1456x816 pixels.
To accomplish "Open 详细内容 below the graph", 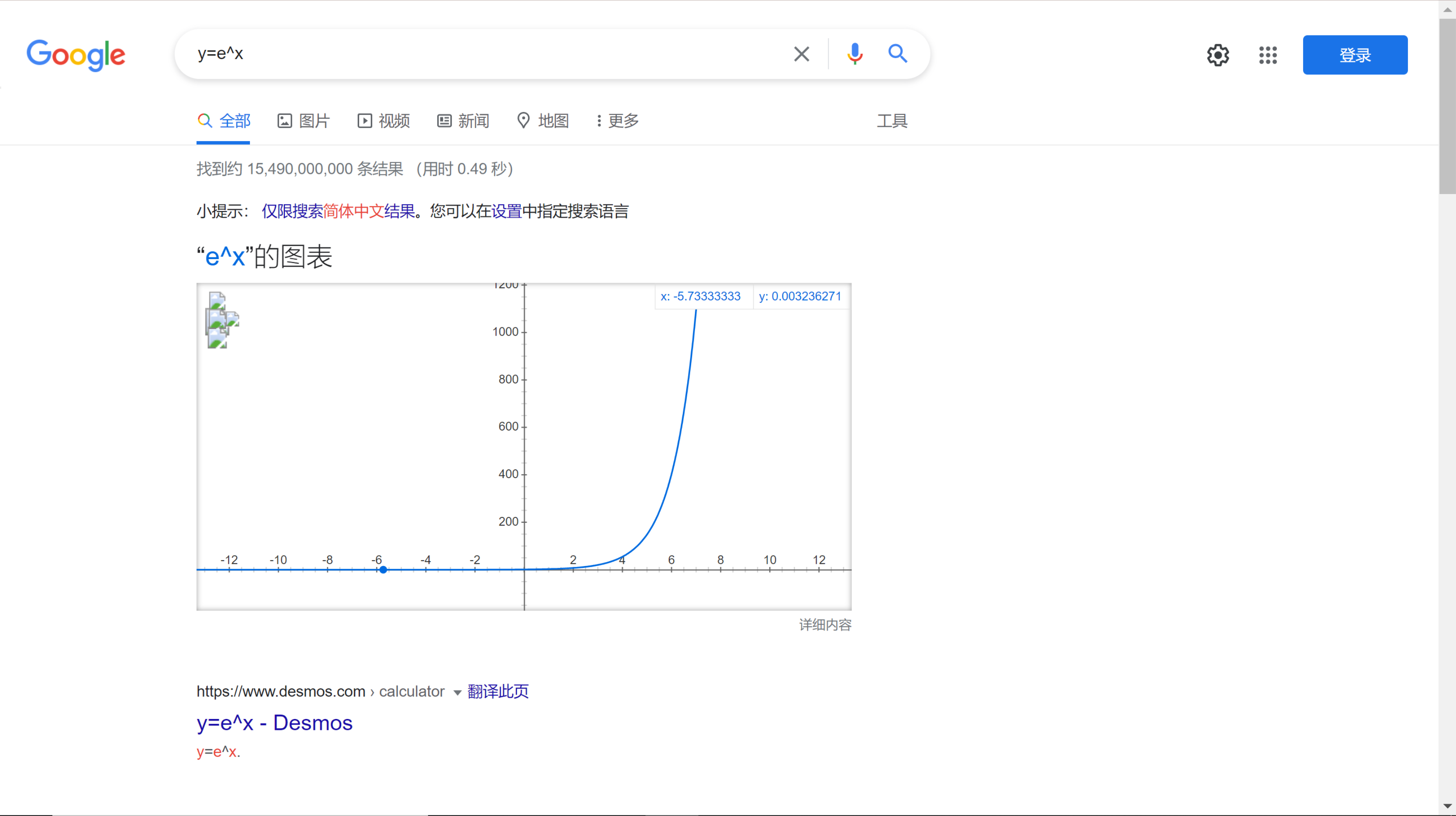I will tap(825, 624).
